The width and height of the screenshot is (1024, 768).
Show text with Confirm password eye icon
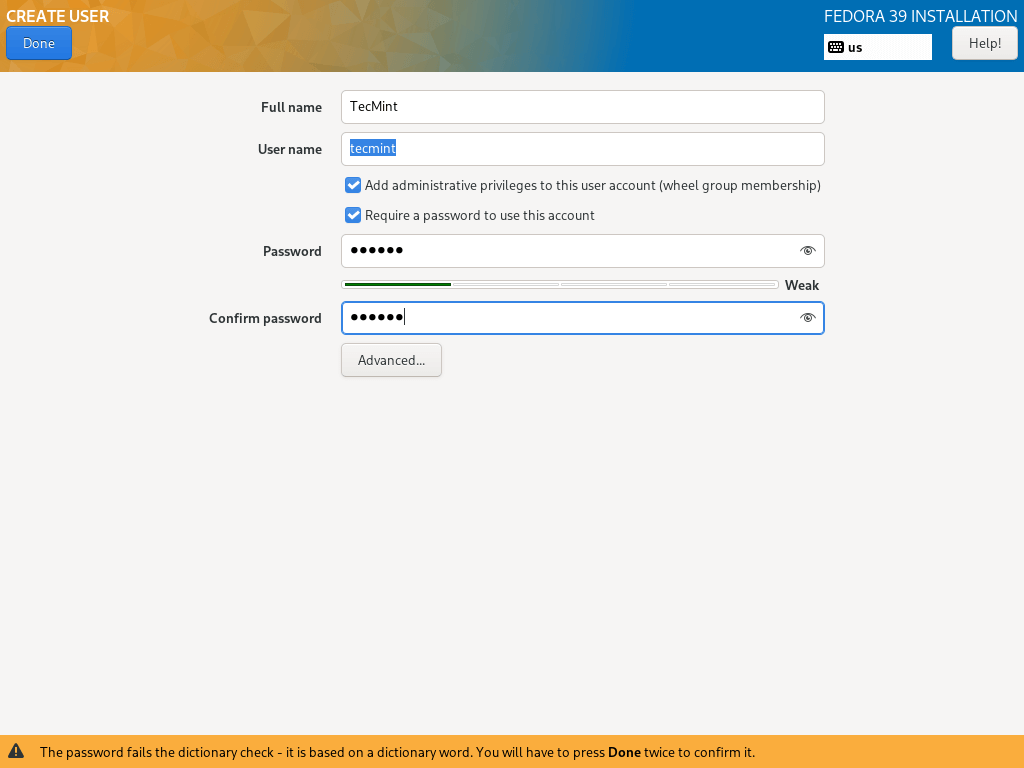(x=807, y=318)
